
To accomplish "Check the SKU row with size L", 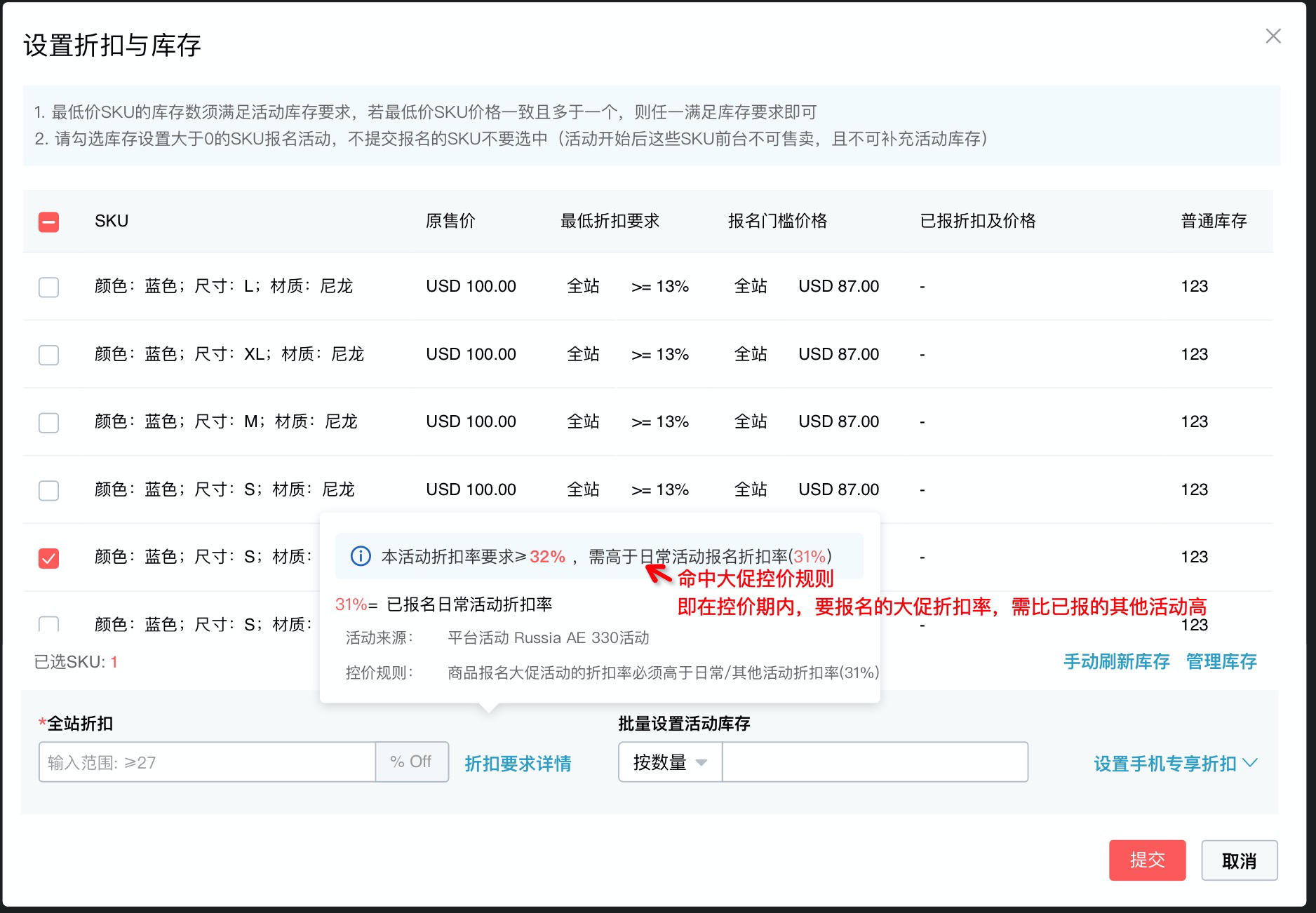I will [48, 287].
